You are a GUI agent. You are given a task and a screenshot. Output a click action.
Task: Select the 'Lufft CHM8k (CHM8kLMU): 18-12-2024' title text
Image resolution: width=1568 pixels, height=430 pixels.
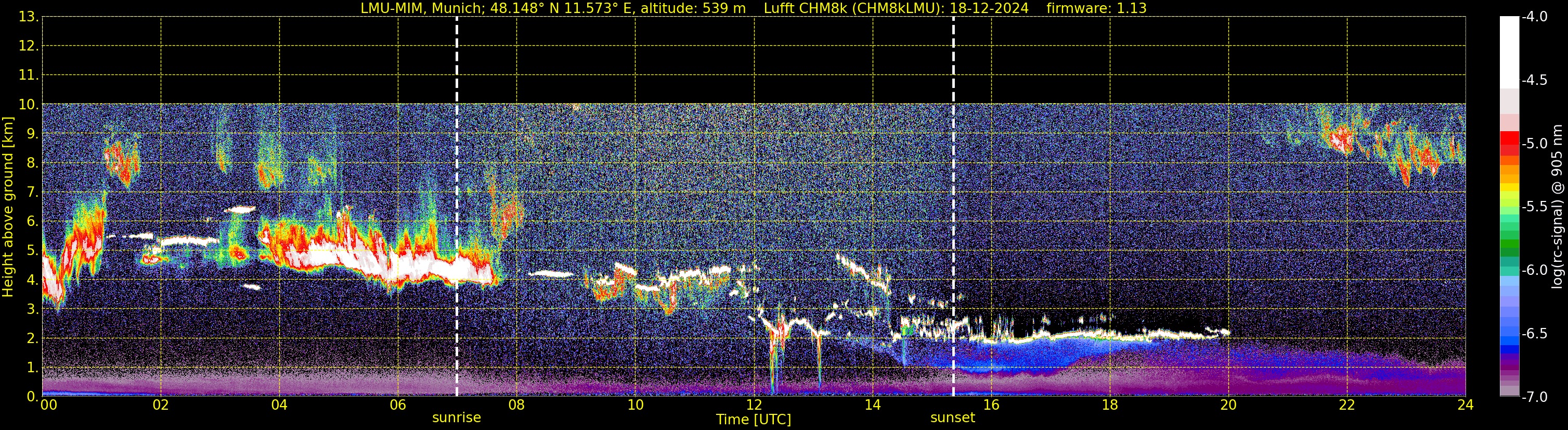(896, 8)
